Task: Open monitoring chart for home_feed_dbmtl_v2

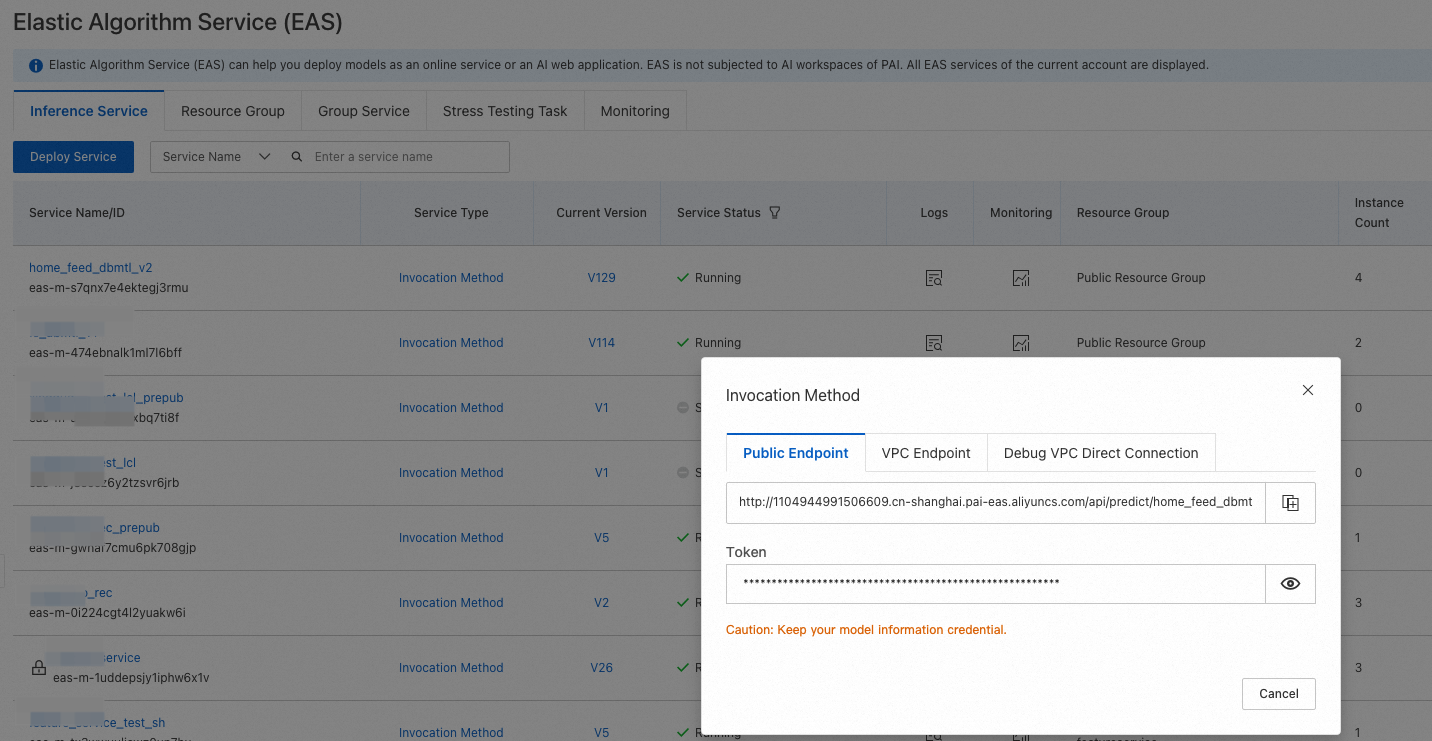Action: pyautogui.click(x=1021, y=278)
